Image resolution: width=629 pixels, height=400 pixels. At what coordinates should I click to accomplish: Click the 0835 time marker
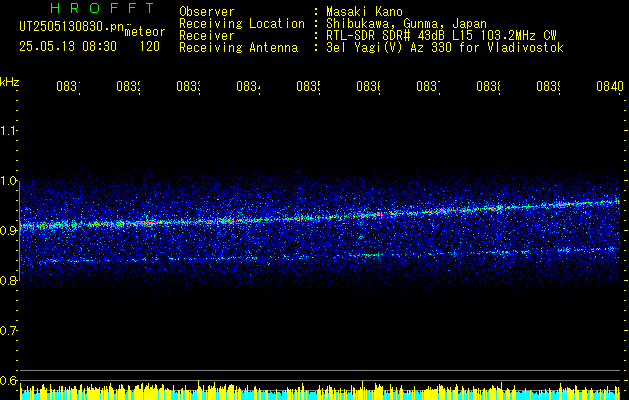pyautogui.click(x=308, y=87)
